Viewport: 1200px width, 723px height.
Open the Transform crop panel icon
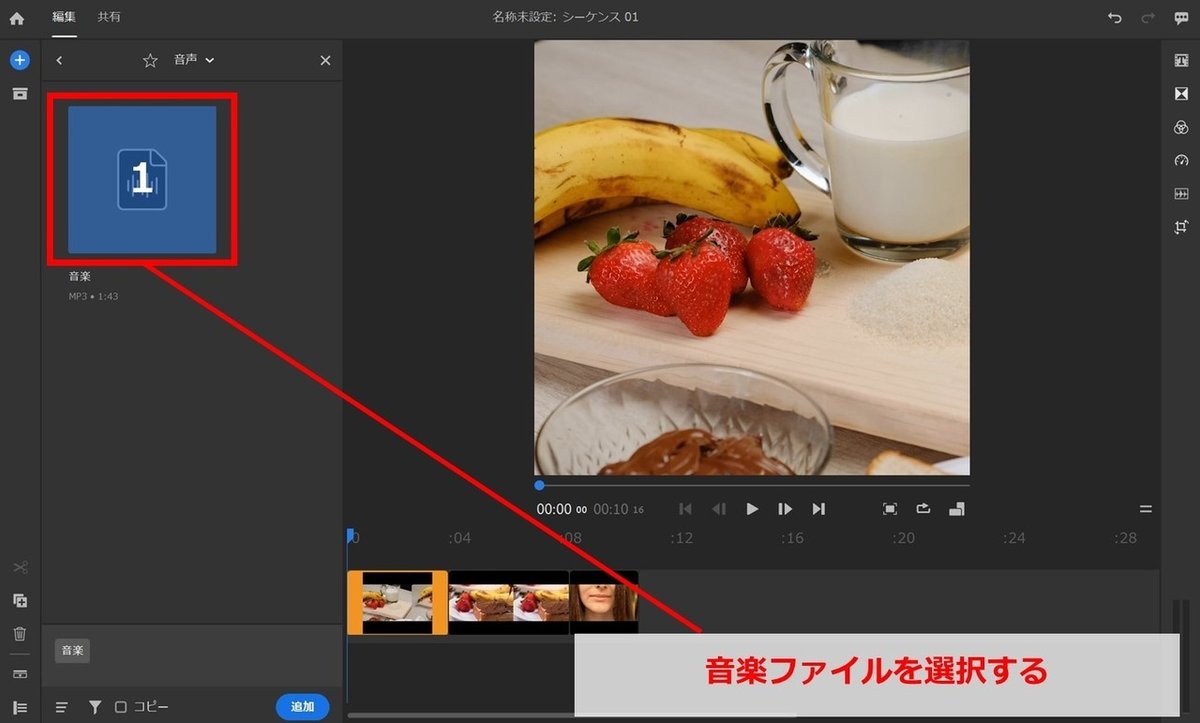pos(1181,227)
